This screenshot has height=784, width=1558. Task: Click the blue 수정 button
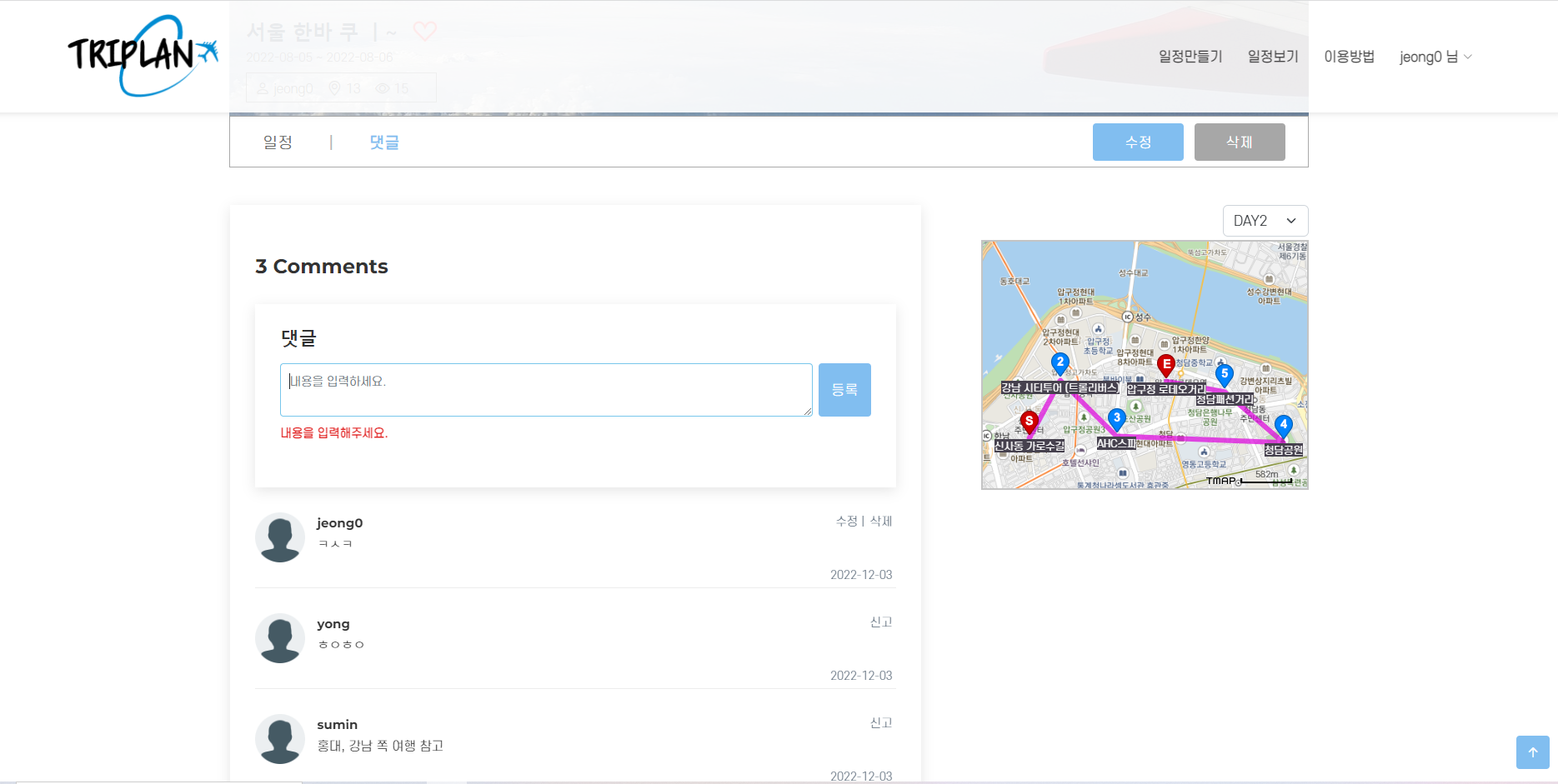[x=1138, y=142]
